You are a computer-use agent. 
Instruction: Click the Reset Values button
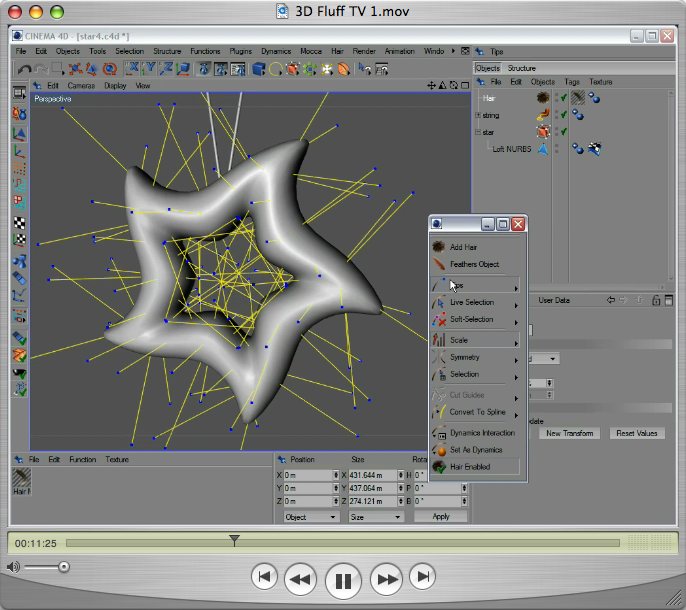[x=637, y=433]
